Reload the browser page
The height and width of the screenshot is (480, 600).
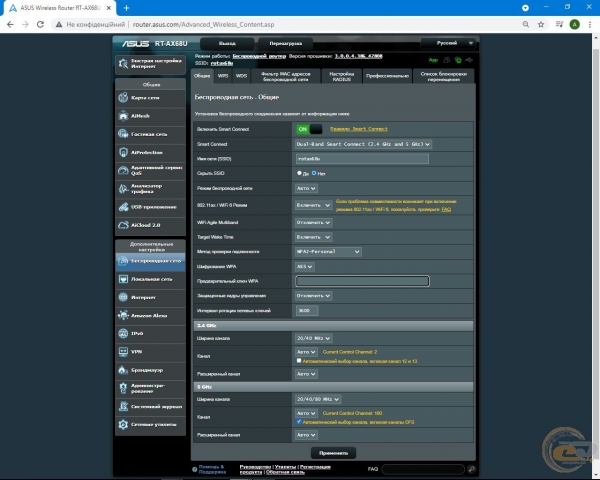click(x=40, y=24)
